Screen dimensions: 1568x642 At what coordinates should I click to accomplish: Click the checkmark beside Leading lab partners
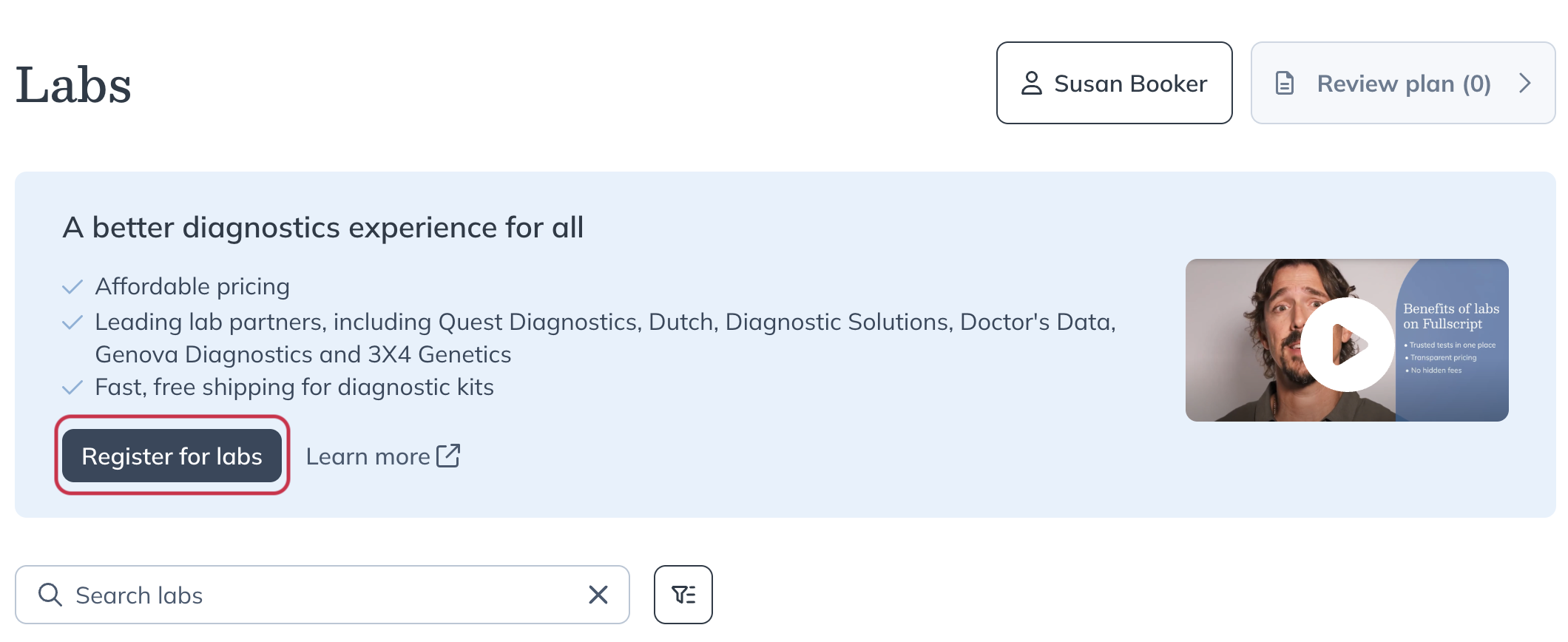[72, 322]
